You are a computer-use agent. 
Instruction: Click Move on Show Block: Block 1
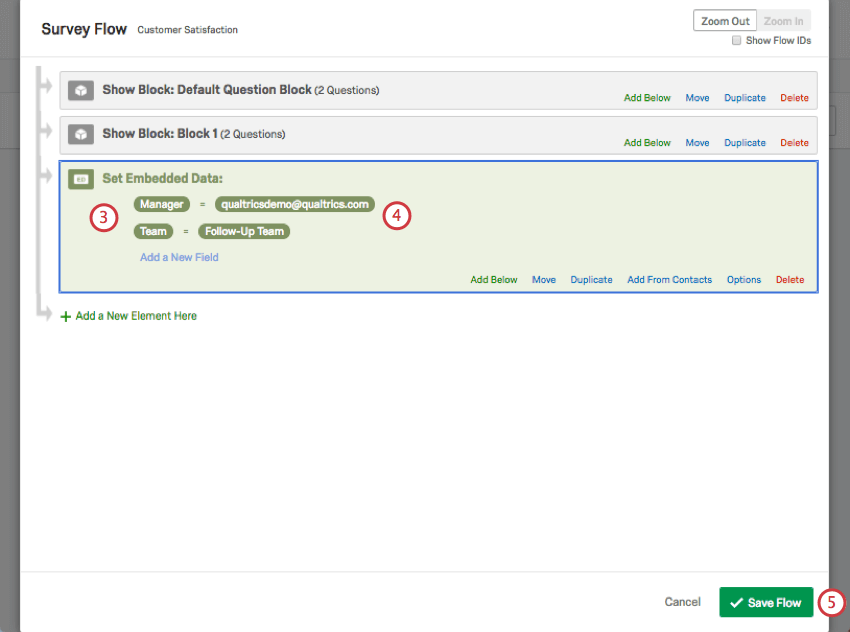coord(697,142)
